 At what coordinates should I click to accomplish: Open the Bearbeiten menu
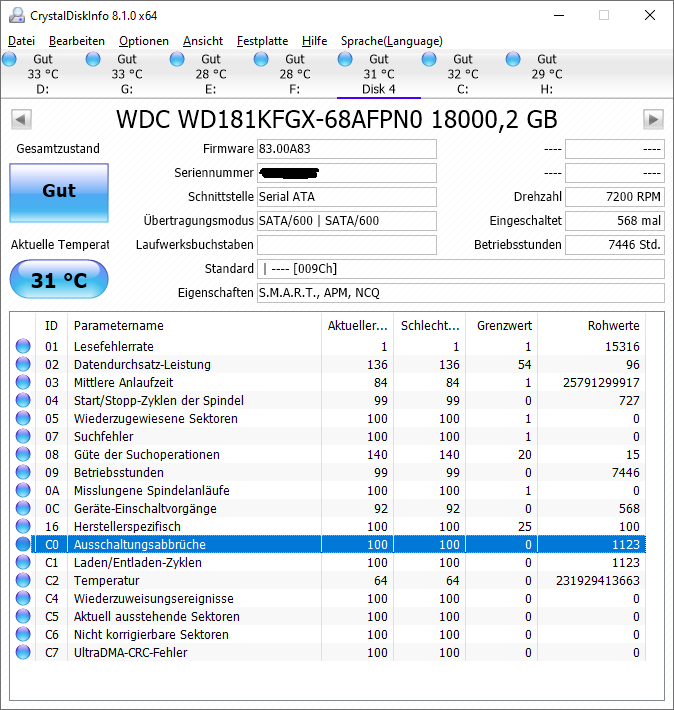(77, 41)
